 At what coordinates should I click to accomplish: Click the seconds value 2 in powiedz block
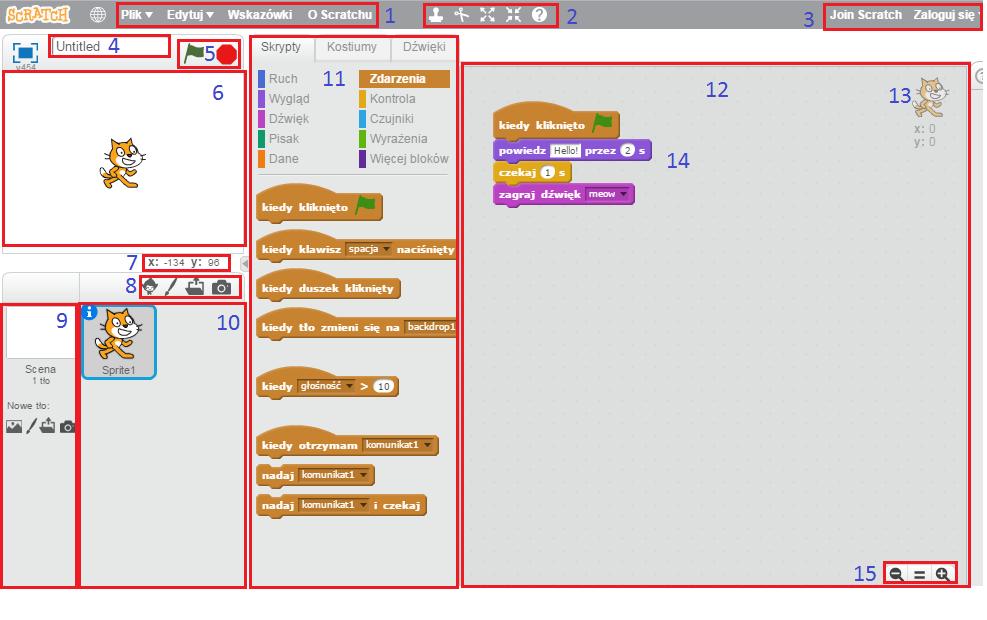[x=628, y=150]
